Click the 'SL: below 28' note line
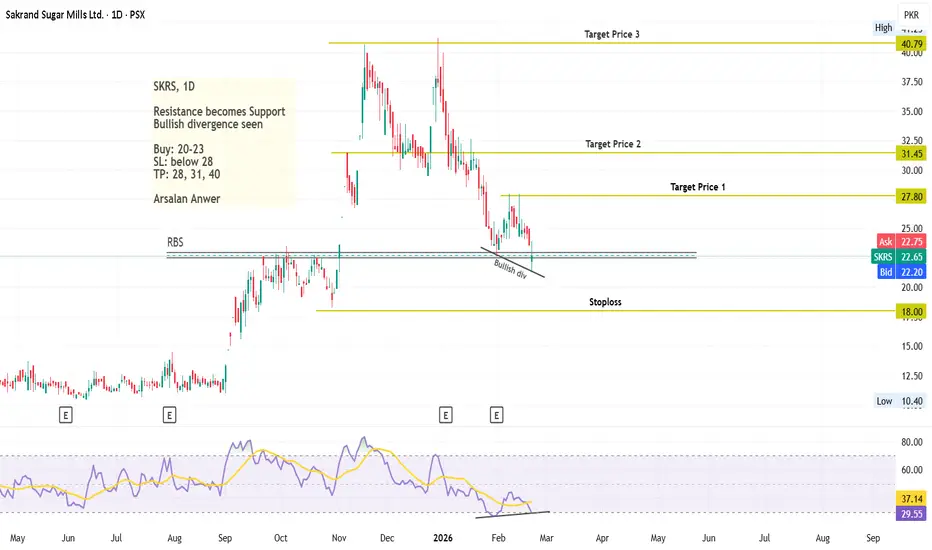Screen dimensions: 932x550 (183, 162)
